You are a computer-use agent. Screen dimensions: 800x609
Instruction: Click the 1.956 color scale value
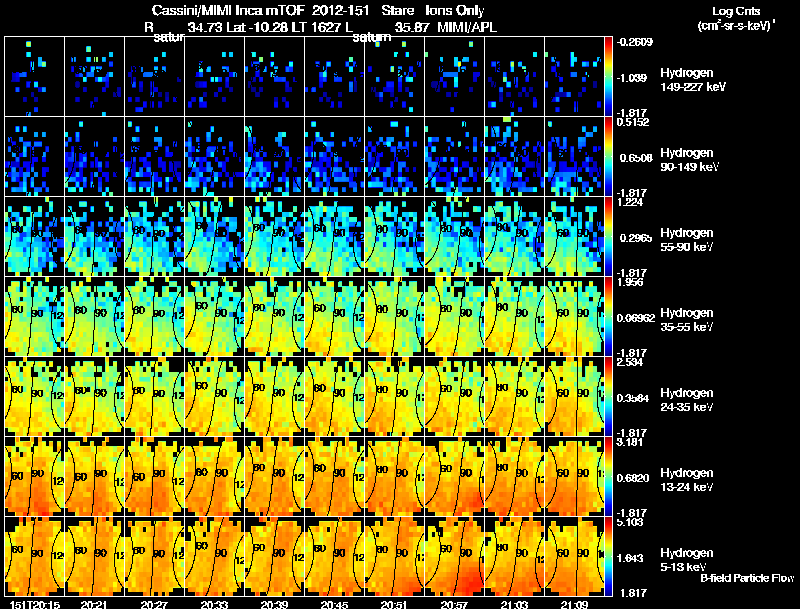tap(630, 282)
